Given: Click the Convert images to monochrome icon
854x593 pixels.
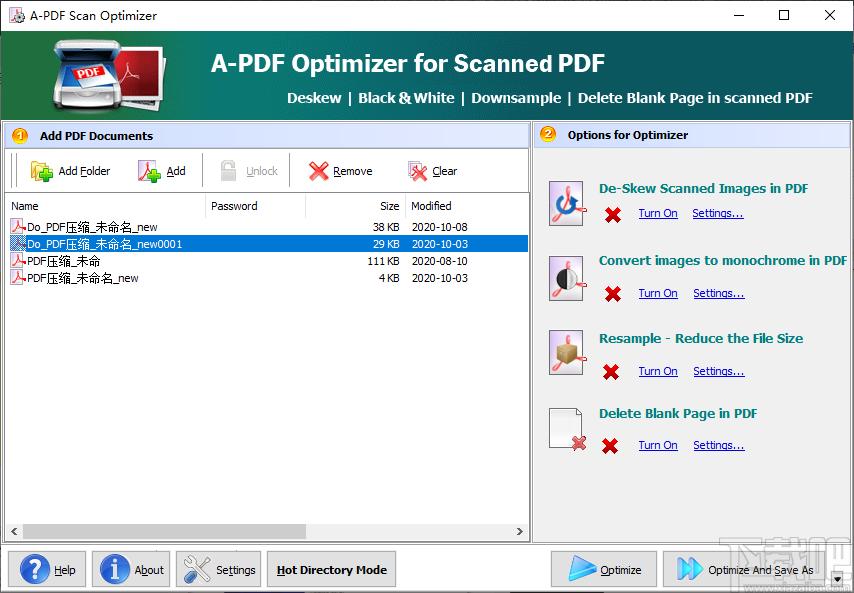Looking at the screenshot, I should point(566,279).
